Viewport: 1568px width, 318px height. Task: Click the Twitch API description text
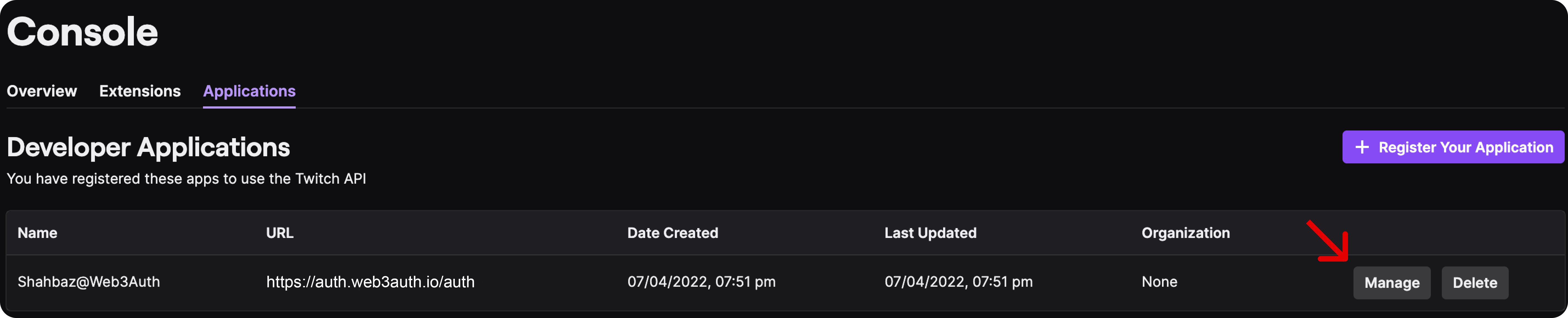[x=186, y=178]
